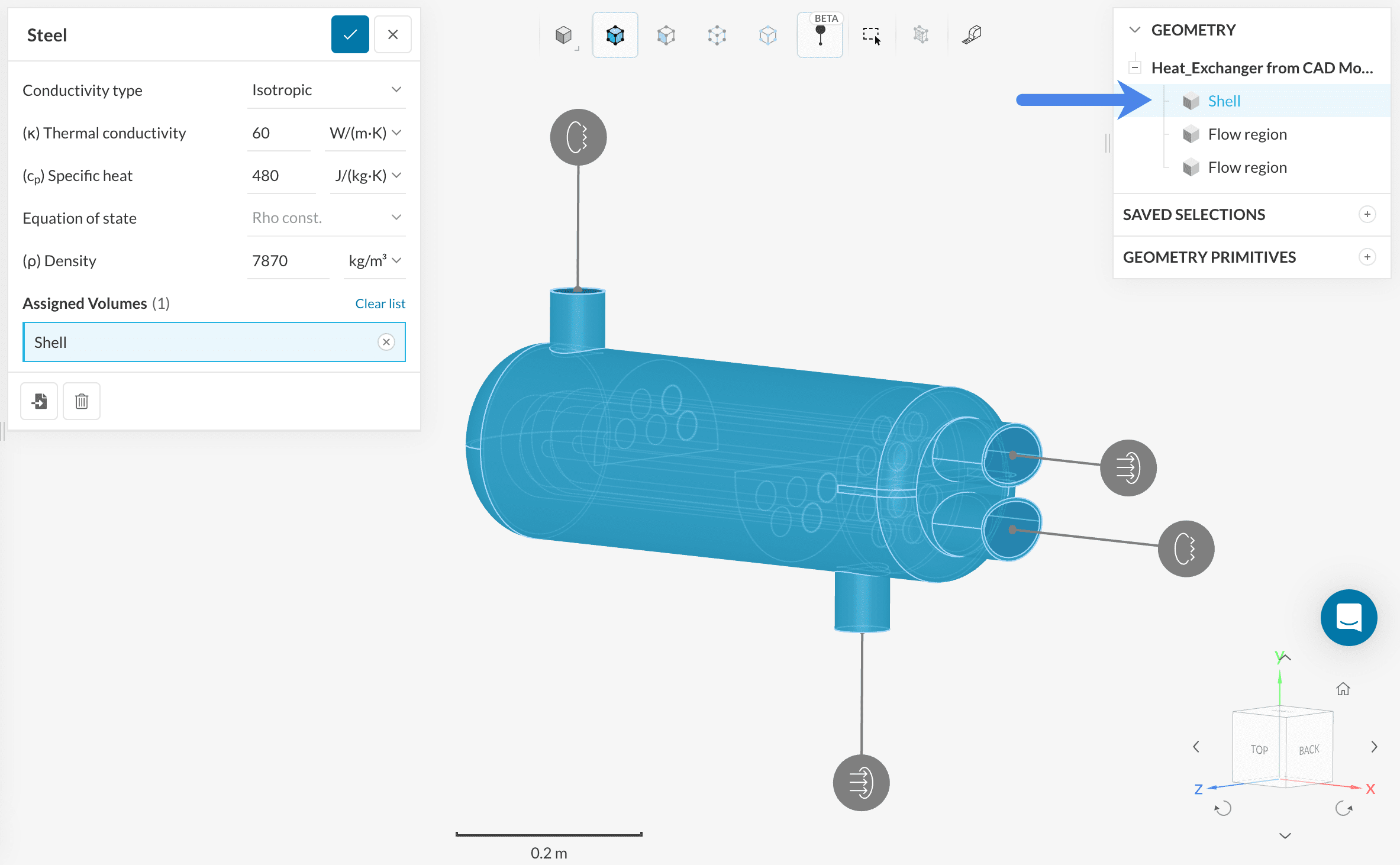The width and height of the screenshot is (1400, 865).
Task: Toggle the BETA pin tool
Action: (820, 35)
